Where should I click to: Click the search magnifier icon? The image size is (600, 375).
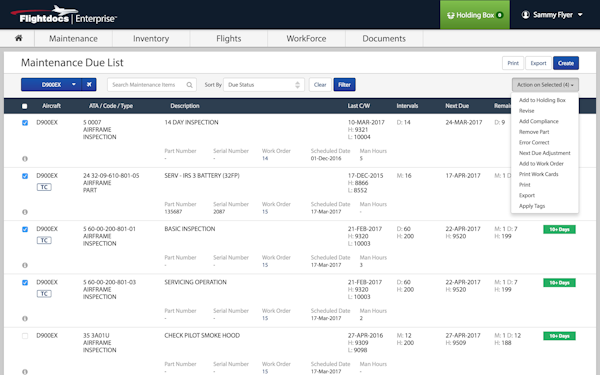click(189, 85)
